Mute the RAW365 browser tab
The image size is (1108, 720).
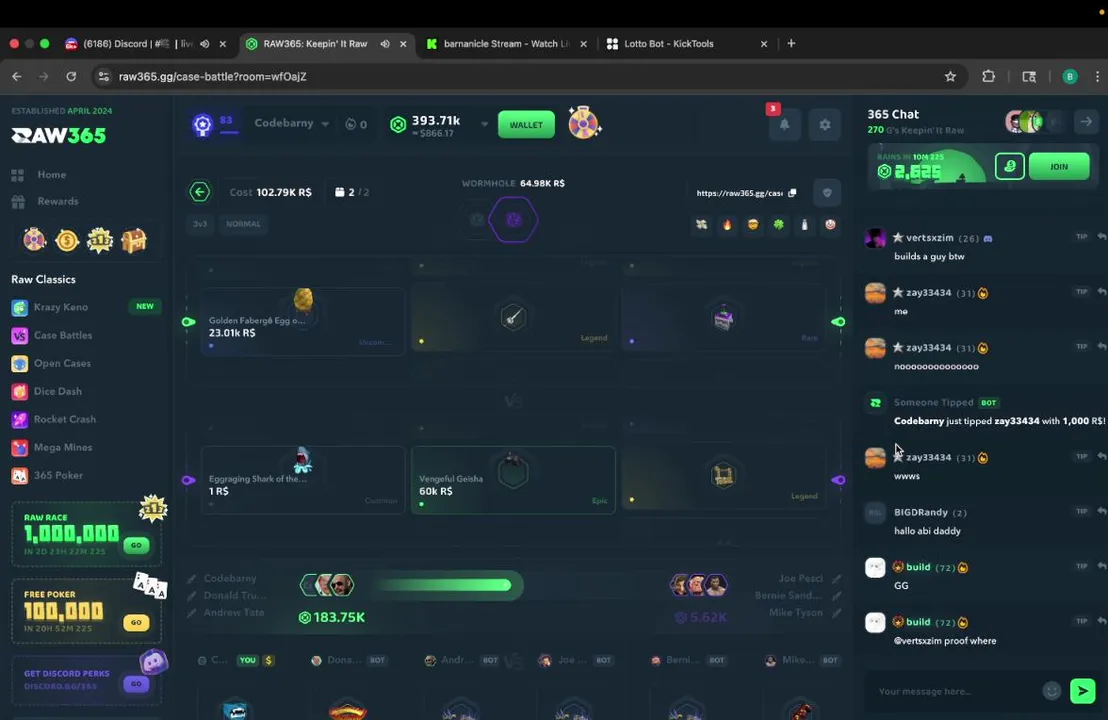(x=385, y=44)
